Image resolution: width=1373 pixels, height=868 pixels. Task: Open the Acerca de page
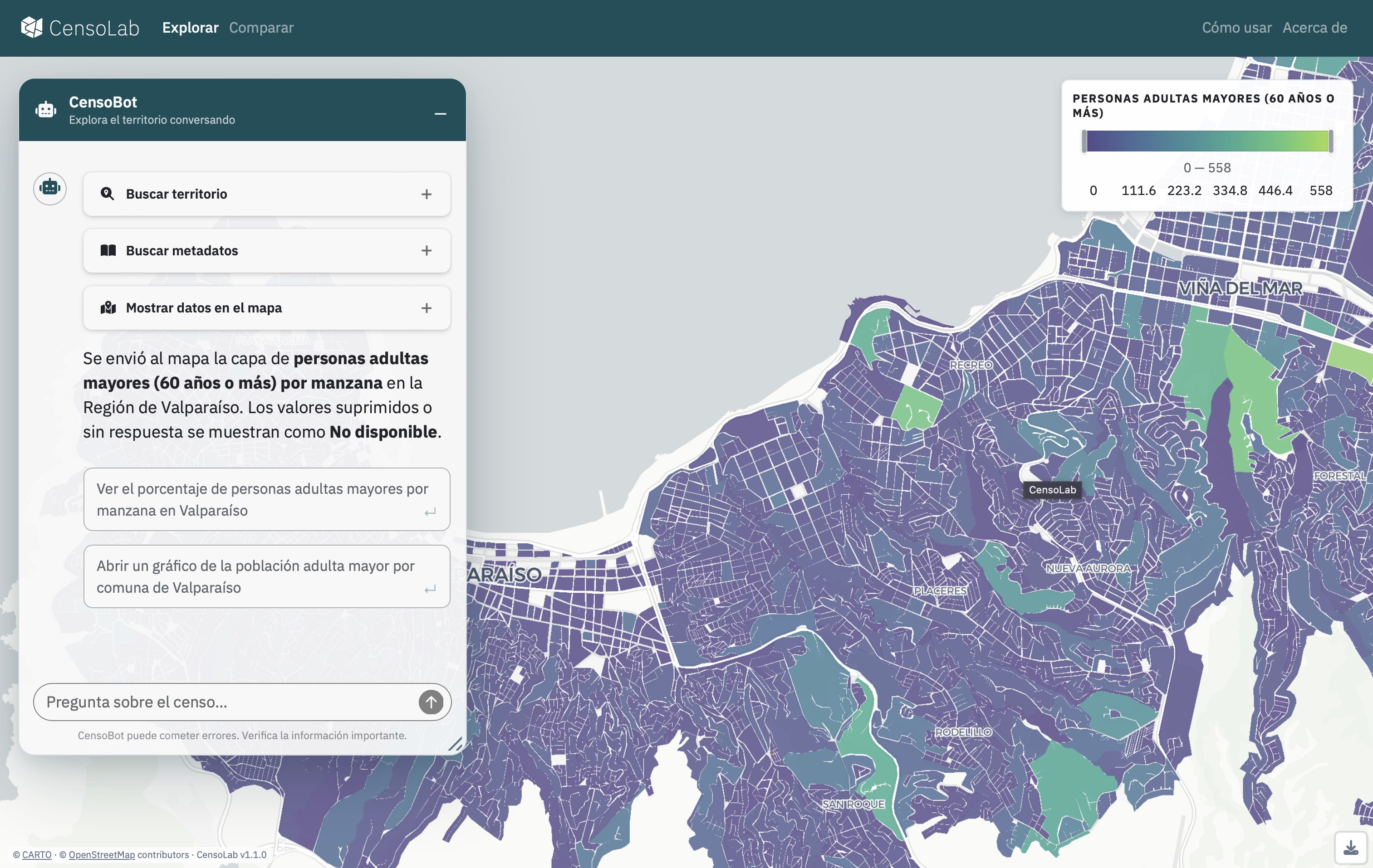click(x=1315, y=27)
